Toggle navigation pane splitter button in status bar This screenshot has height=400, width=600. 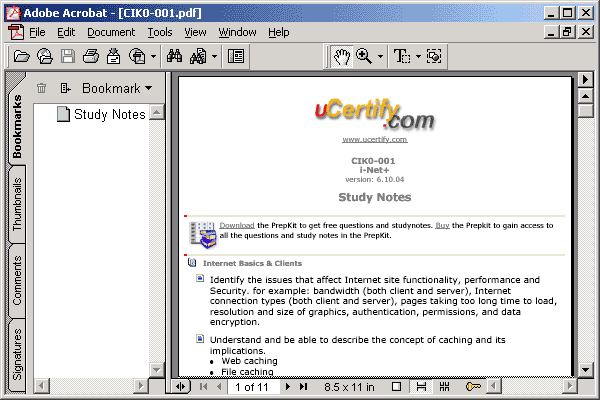point(180,387)
